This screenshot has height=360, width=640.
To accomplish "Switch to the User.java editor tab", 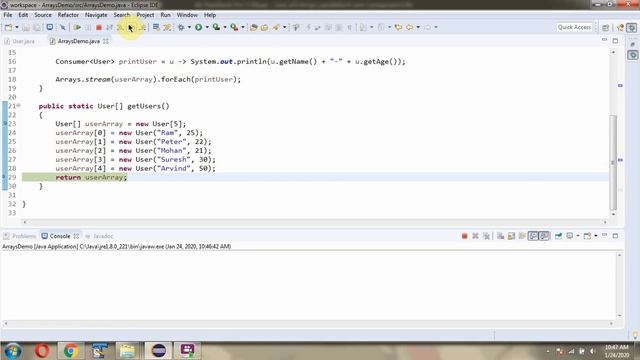I will point(20,41).
